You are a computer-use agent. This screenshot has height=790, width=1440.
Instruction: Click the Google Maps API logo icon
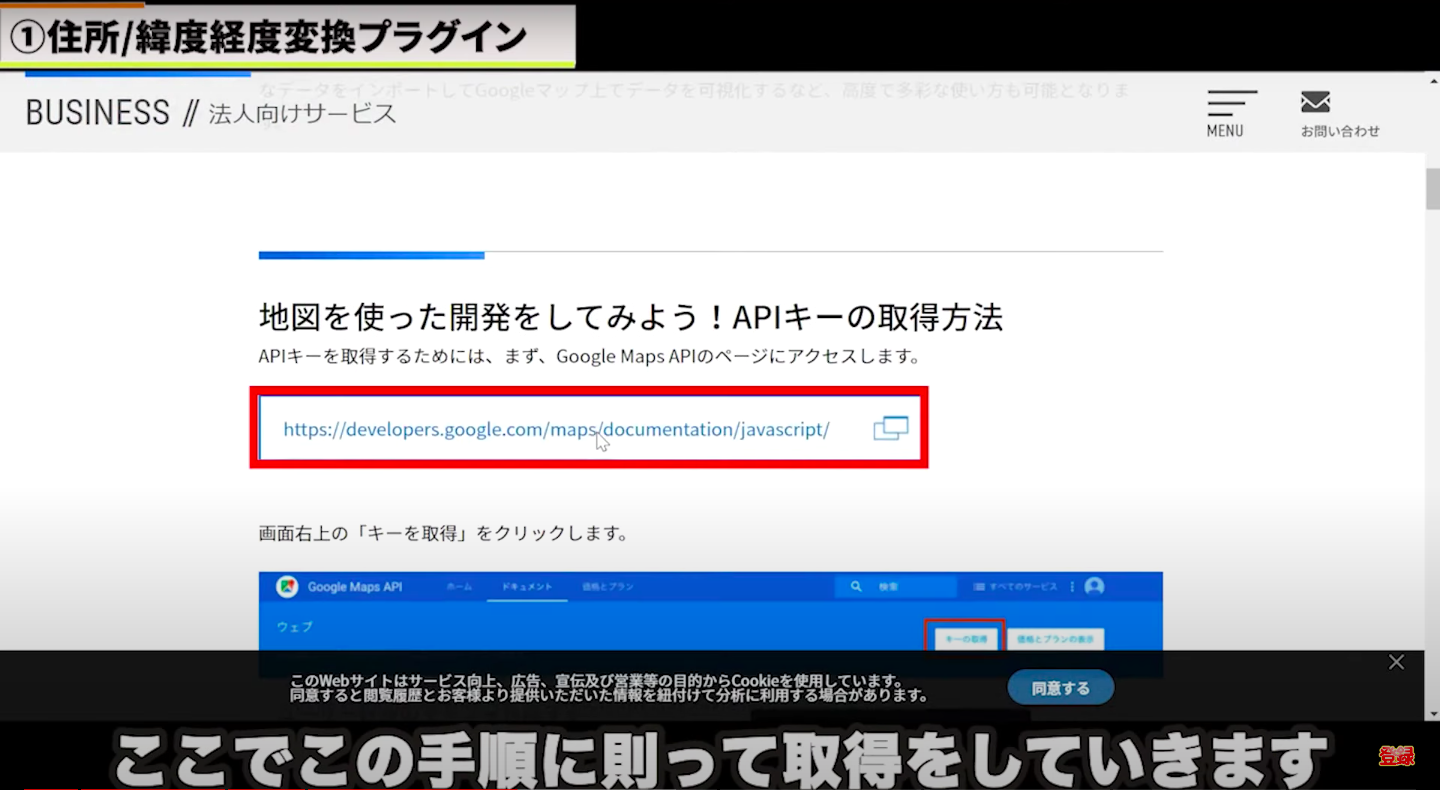287,587
